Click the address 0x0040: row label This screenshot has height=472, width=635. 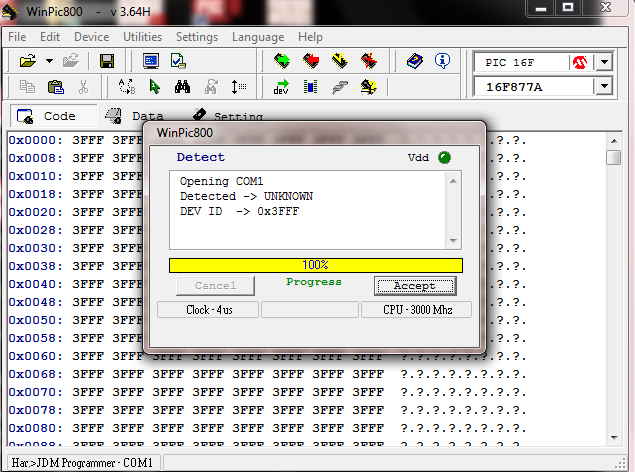[36, 284]
